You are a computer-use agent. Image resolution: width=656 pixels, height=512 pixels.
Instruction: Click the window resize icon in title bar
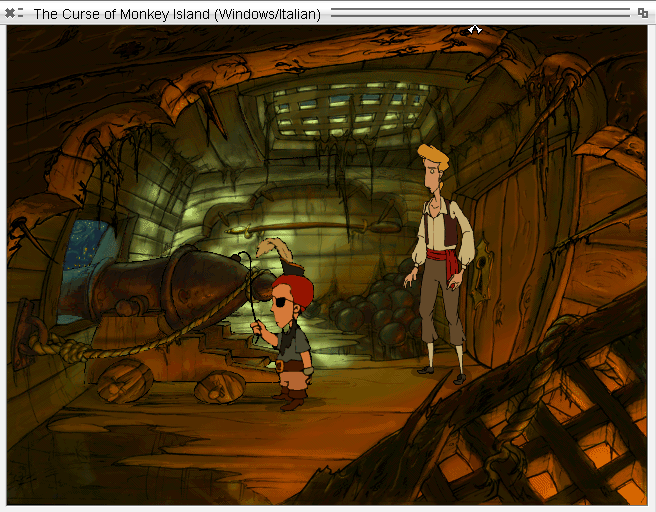[643, 13]
